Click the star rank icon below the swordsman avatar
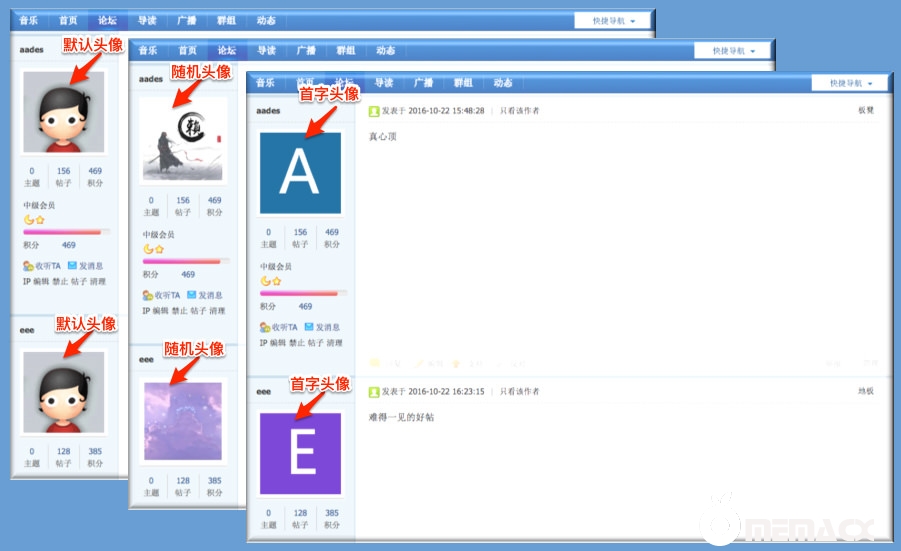The height and width of the screenshot is (551, 901). (x=159, y=249)
